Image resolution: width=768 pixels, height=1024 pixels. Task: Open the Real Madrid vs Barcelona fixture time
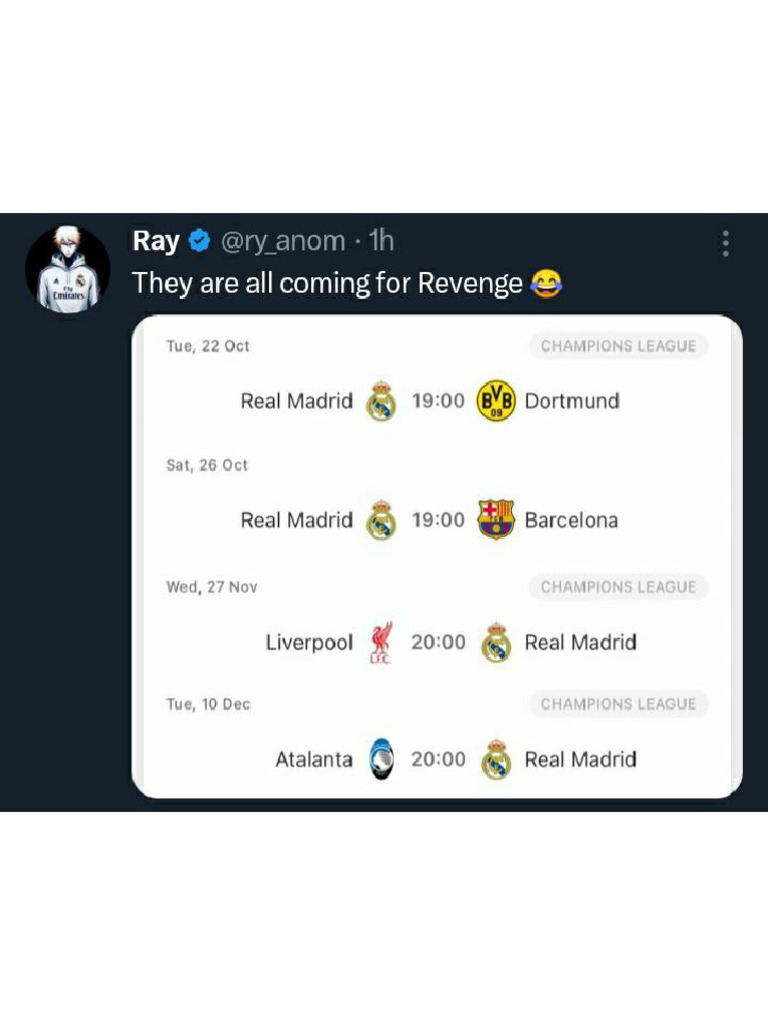(x=438, y=520)
